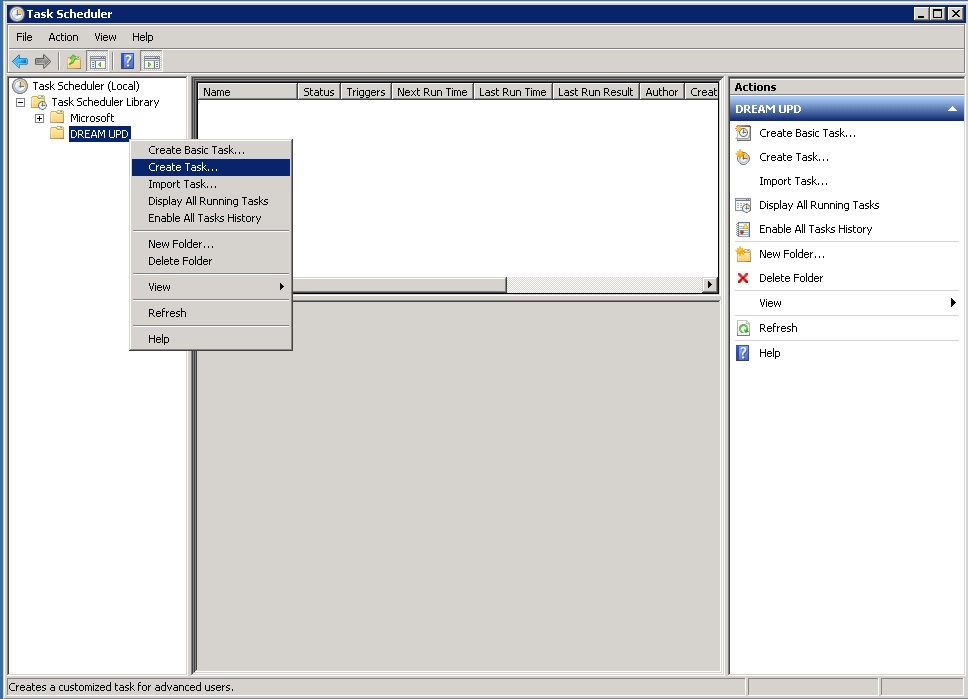Sort tasks by the Status column header

(319, 91)
